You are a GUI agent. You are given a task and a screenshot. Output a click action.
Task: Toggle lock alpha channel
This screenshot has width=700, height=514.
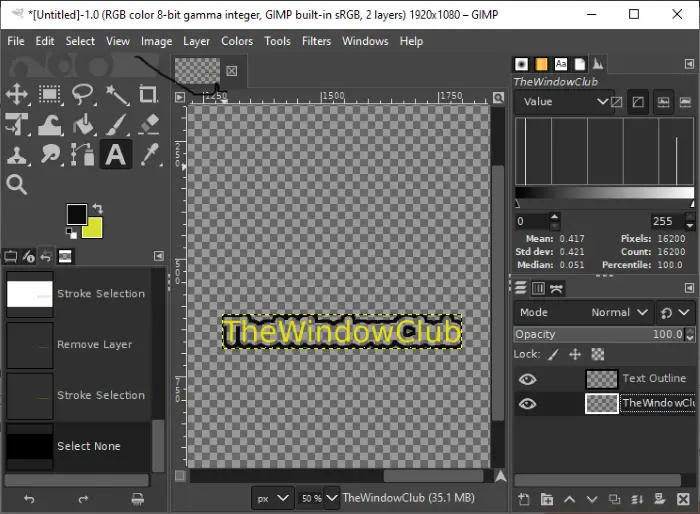598,355
